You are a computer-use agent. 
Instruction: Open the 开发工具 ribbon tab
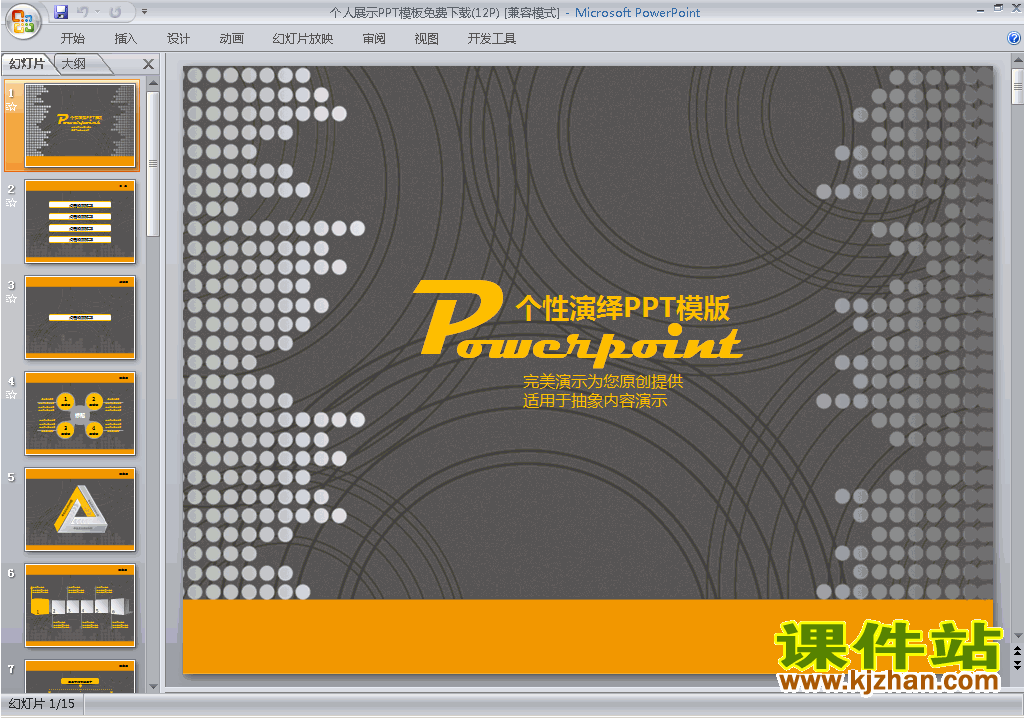[x=492, y=39]
